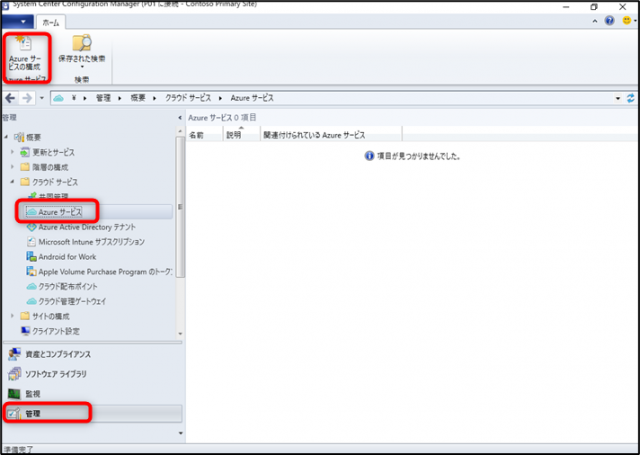This screenshot has width=640, height=455.
Task: Click the tree scrollbar down arrow
Action: click(180, 334)
